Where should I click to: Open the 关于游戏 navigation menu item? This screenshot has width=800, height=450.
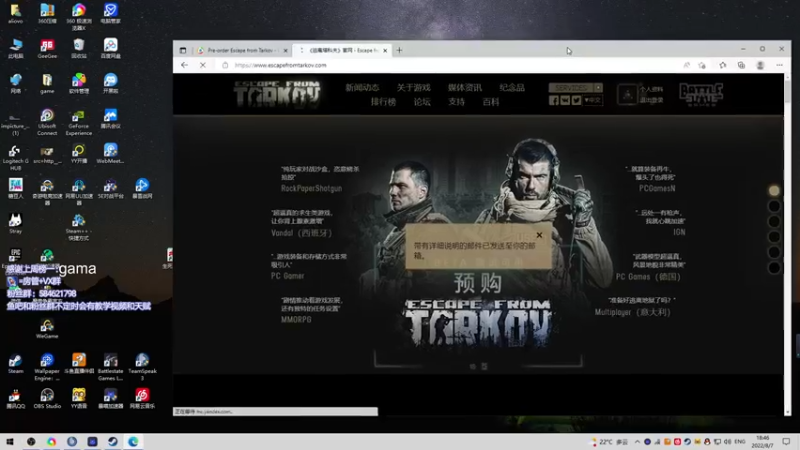pos(413,88)
